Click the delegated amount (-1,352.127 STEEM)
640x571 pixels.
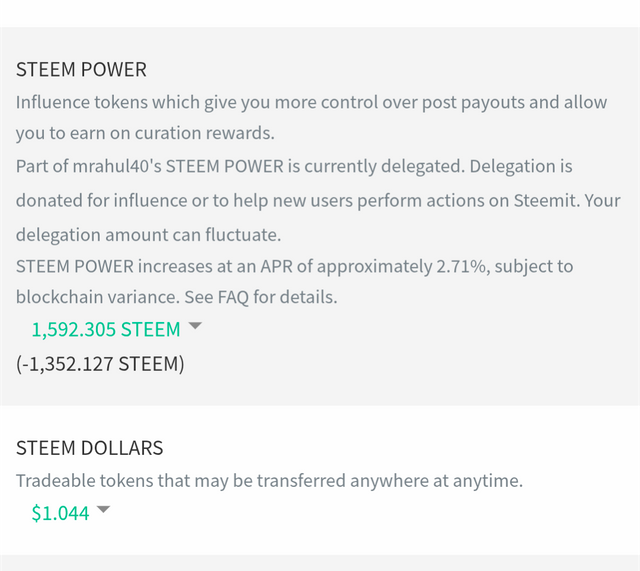point(100,364)
